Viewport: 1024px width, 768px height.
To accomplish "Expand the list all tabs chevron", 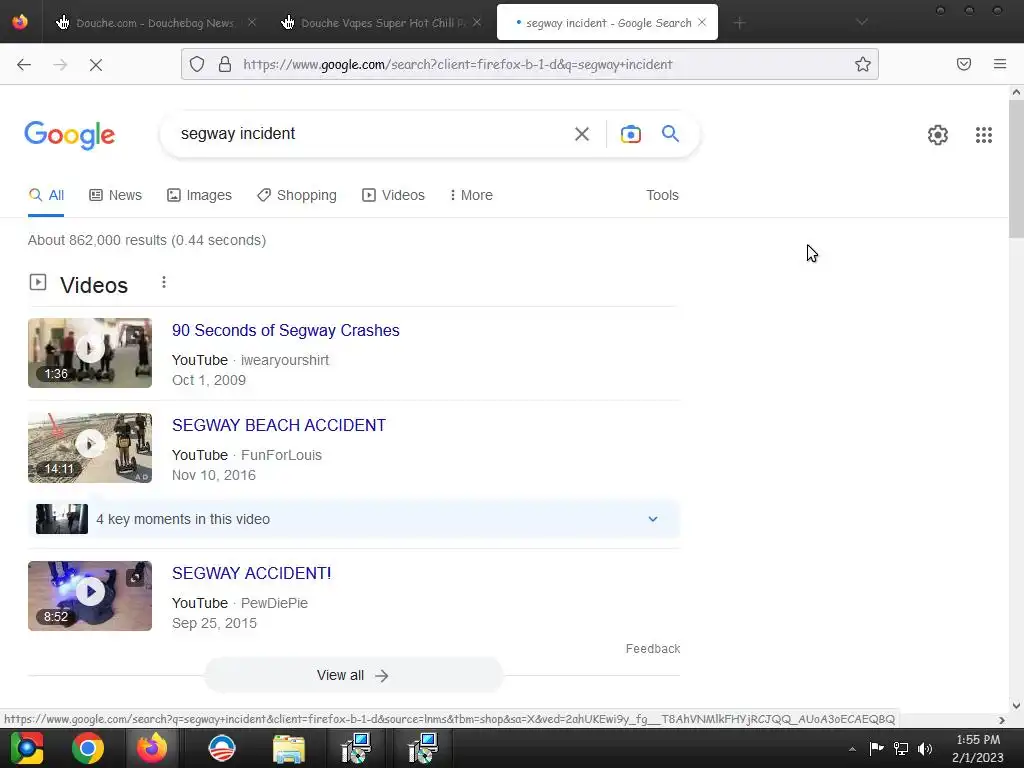I will click(x=862, y=22).
